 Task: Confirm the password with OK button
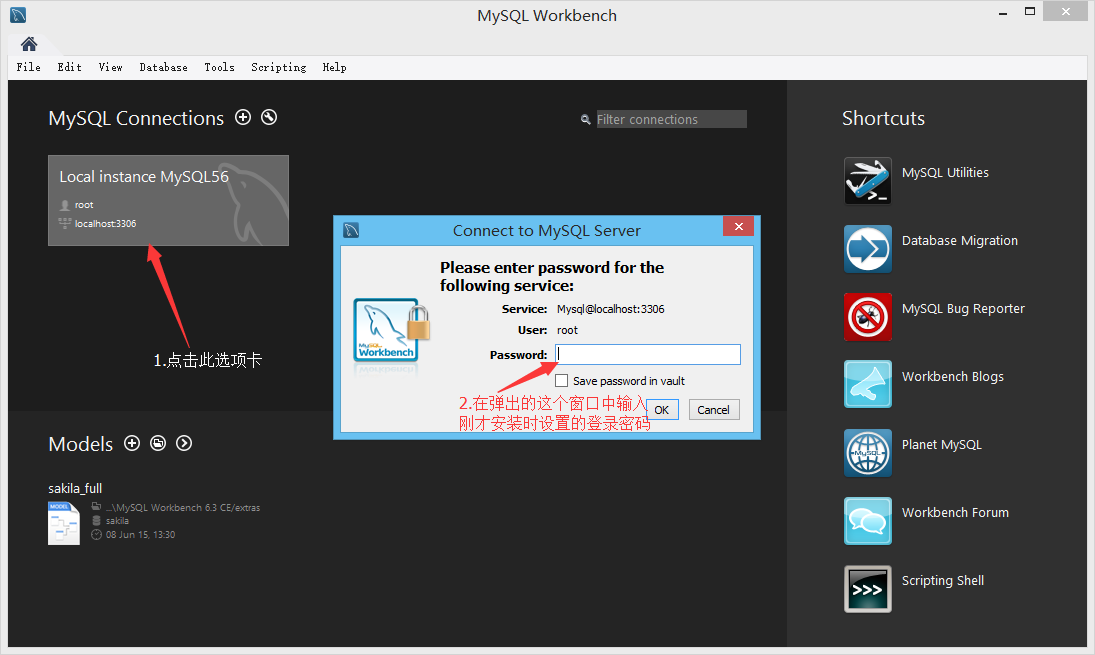661,410
